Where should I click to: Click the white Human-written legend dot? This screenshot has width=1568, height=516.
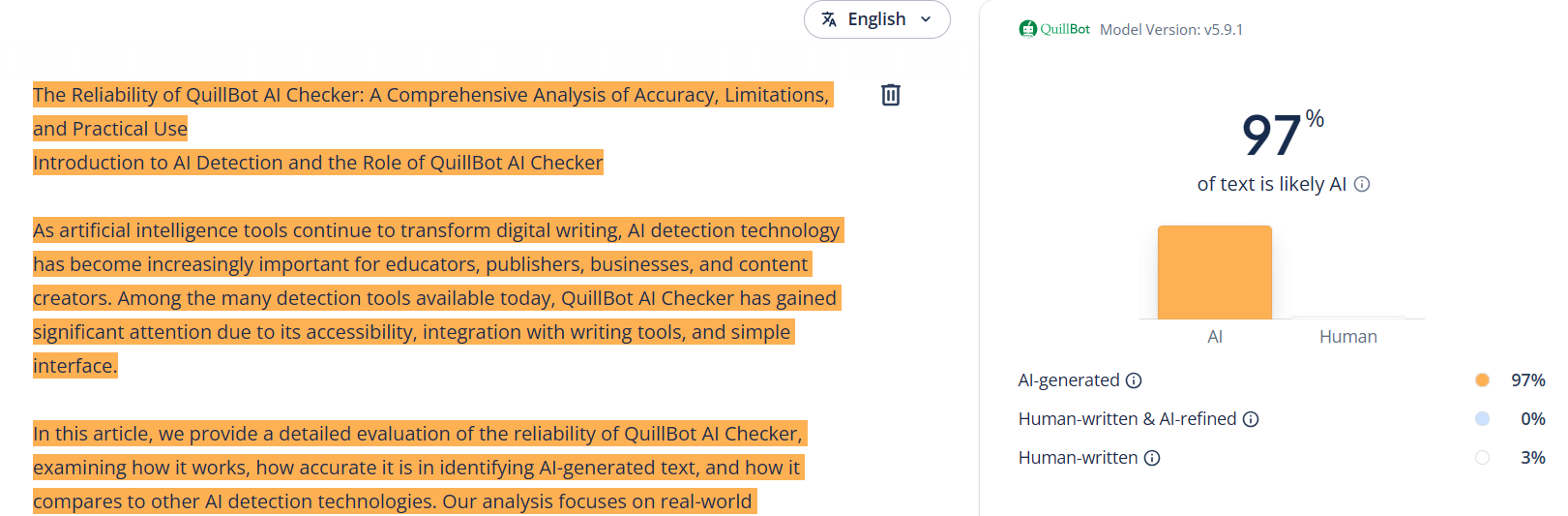tap(1482, 458)
